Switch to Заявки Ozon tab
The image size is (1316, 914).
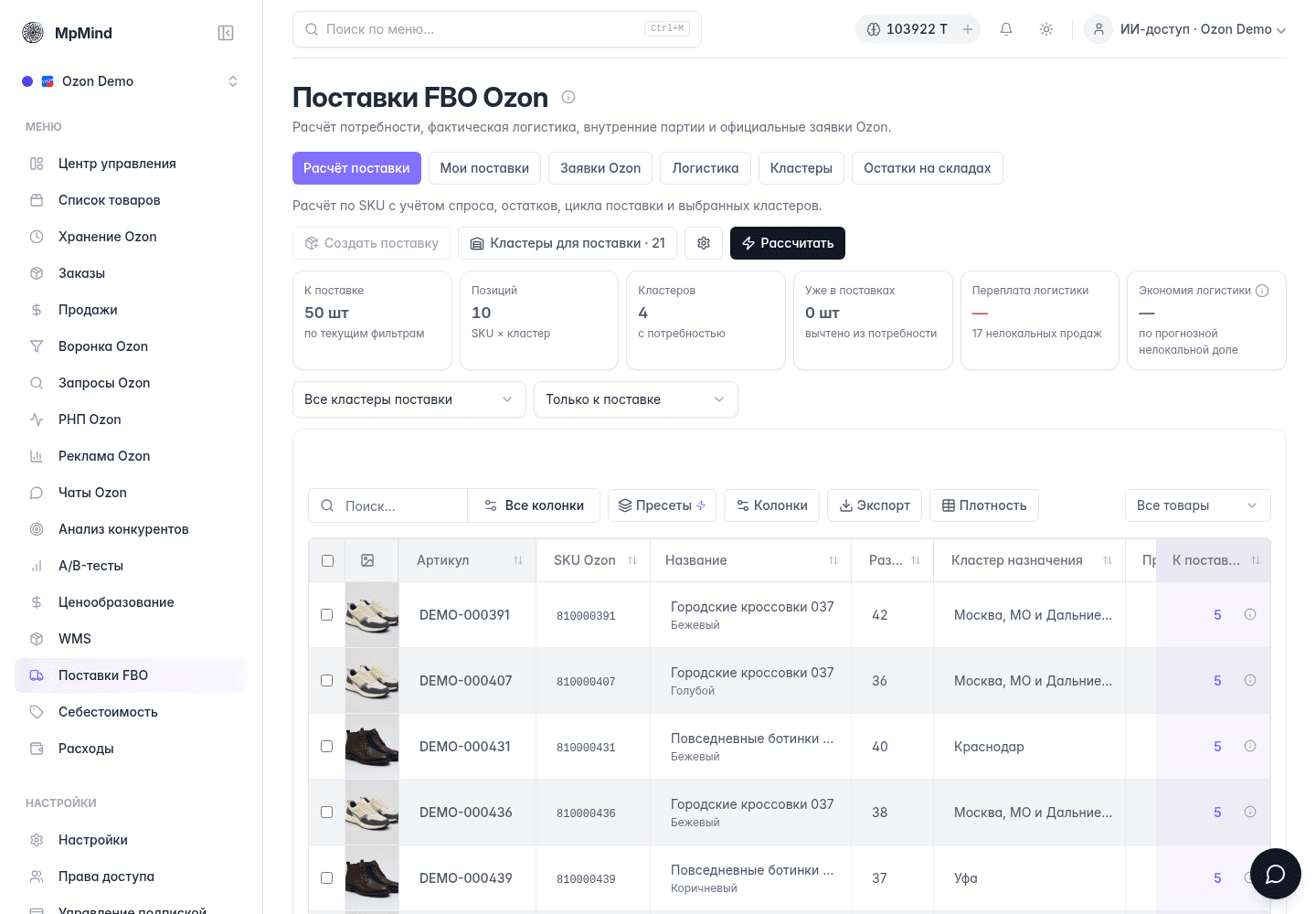(600, 168)
